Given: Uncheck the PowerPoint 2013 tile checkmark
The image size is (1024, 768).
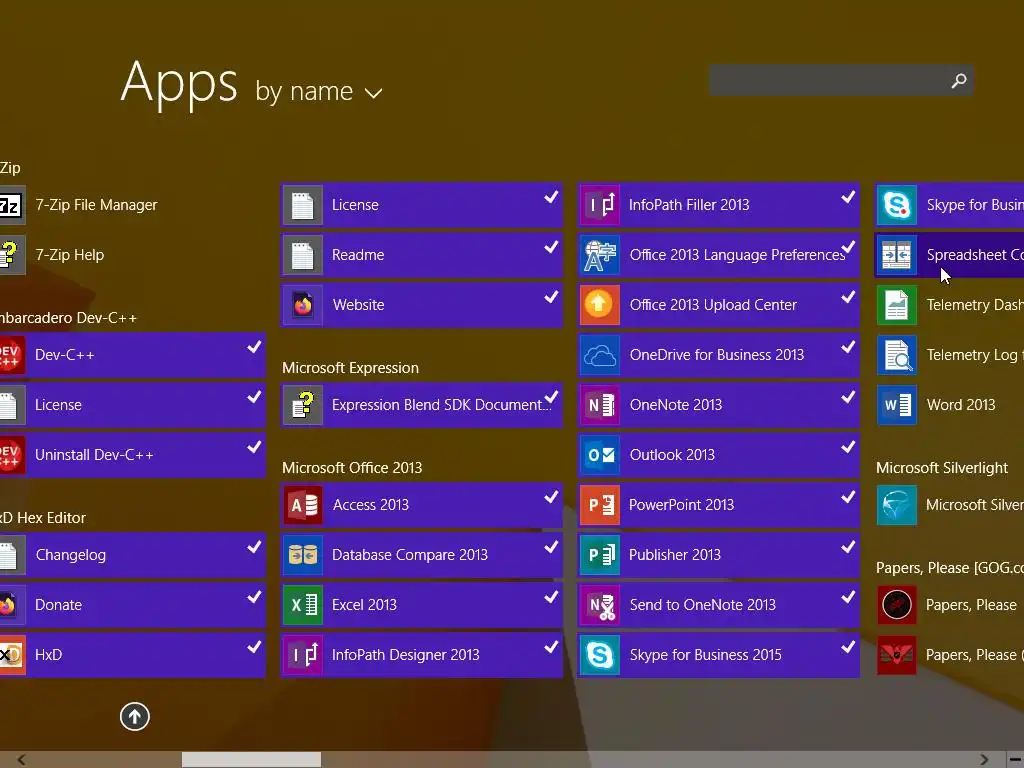Looking at the screenshot, I should (848, 497).
